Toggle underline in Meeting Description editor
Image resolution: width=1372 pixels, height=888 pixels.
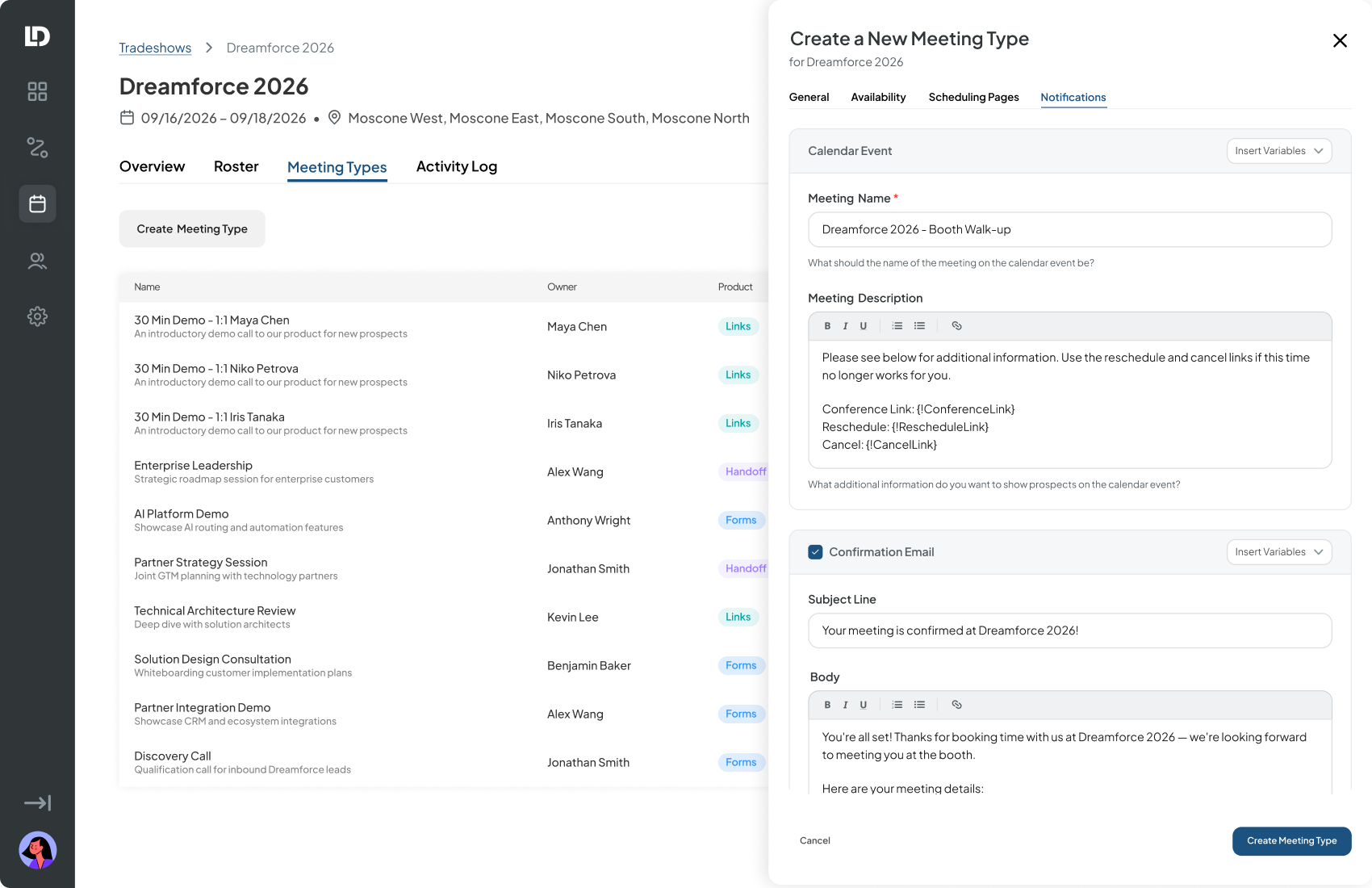coord(864,326)
